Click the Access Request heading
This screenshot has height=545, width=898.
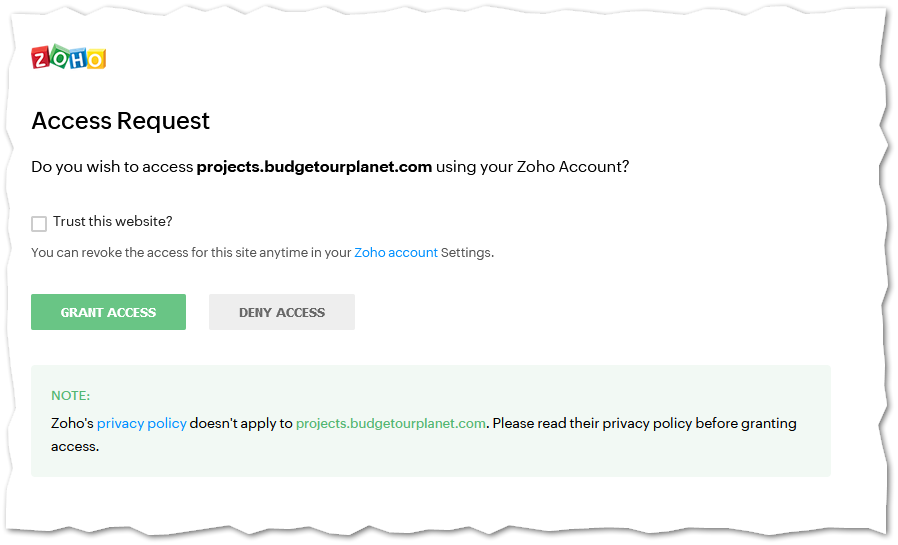pos(120,121)
